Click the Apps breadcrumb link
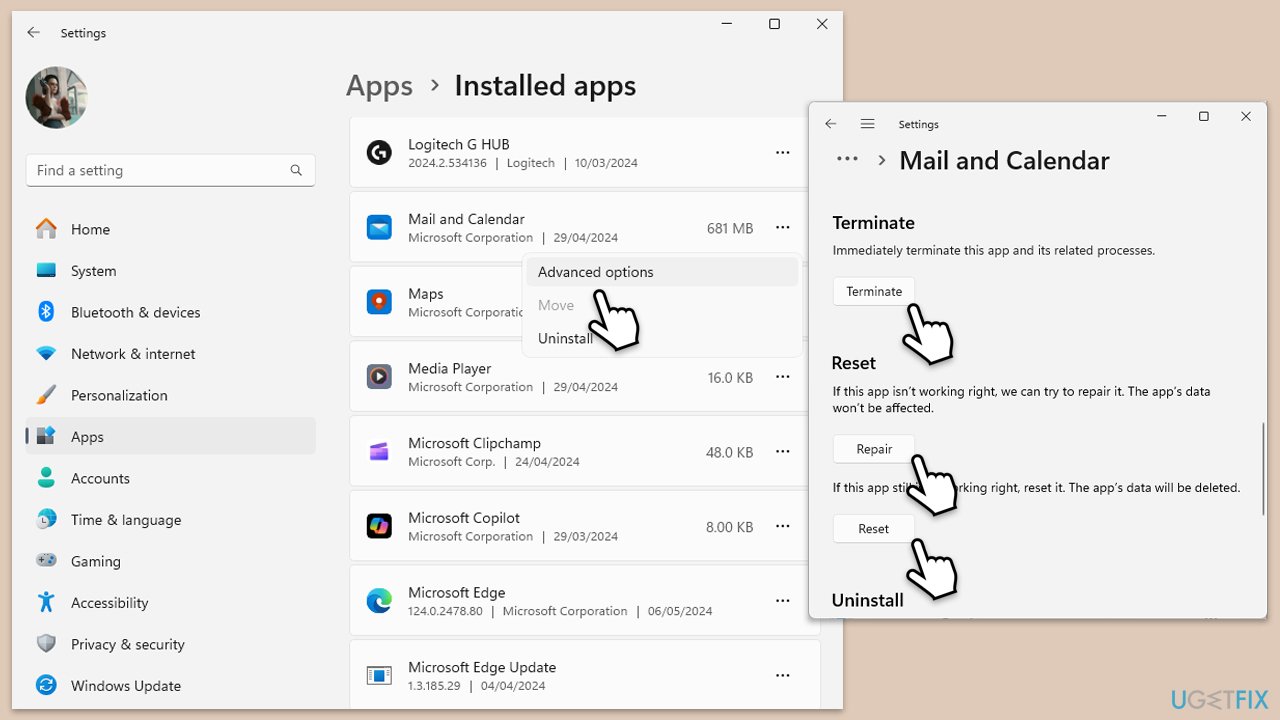The height and width of the screenshot is (720, 1280). pyautogui.click(x=379, y=86)
